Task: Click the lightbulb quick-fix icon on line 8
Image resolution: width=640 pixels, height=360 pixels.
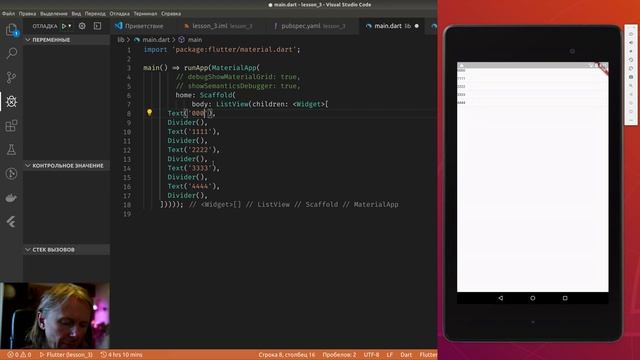Action: coord(149,113)
